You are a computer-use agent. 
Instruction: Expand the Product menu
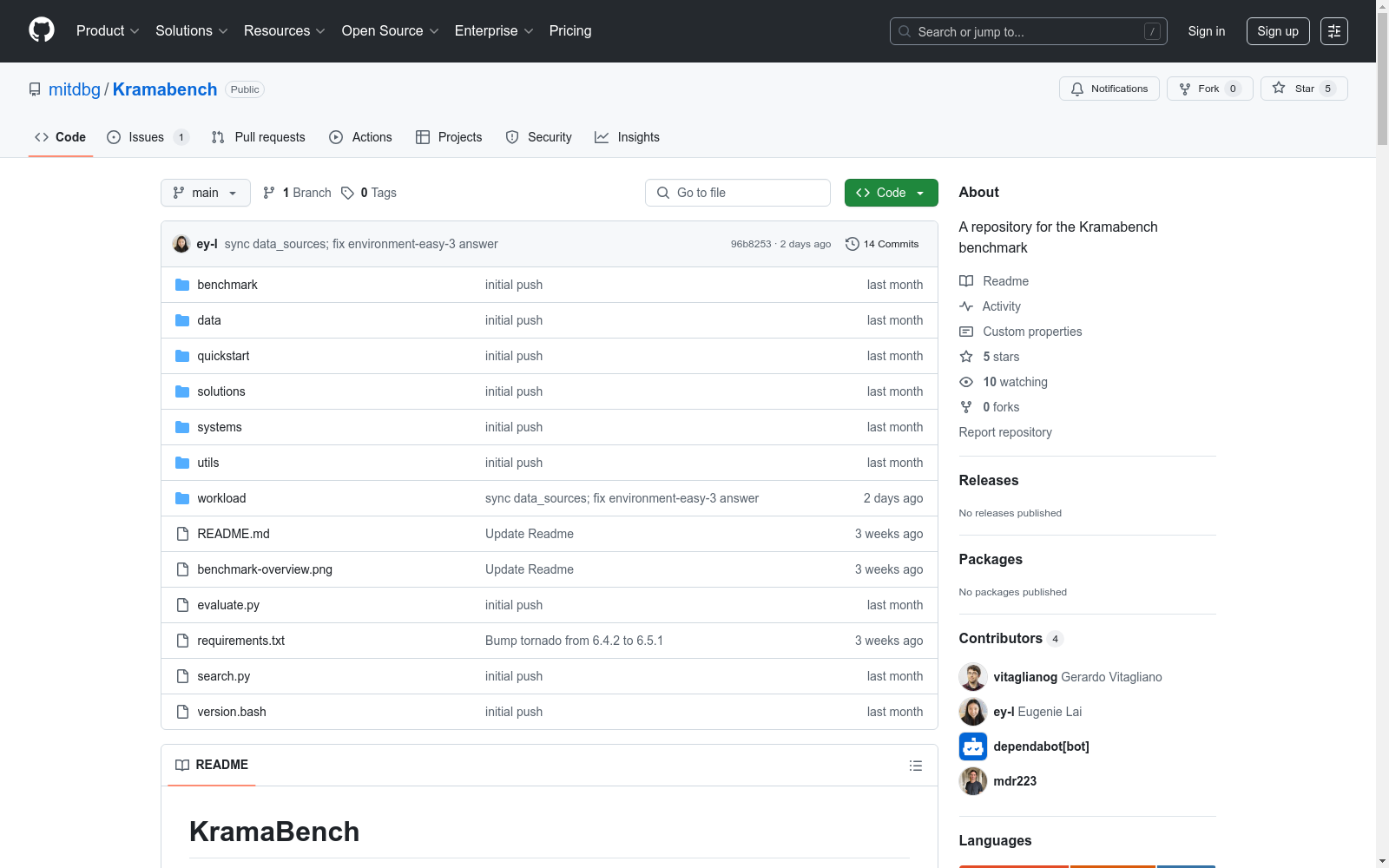point(108,31)
